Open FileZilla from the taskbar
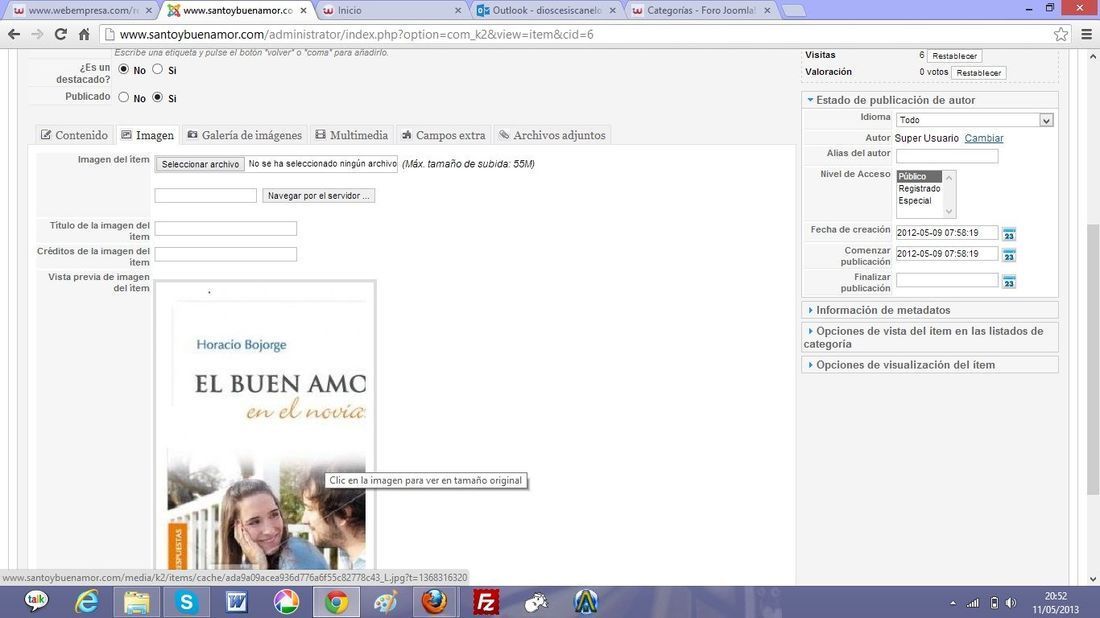Viewport: 1100px width, 618px height. [485, 602]
